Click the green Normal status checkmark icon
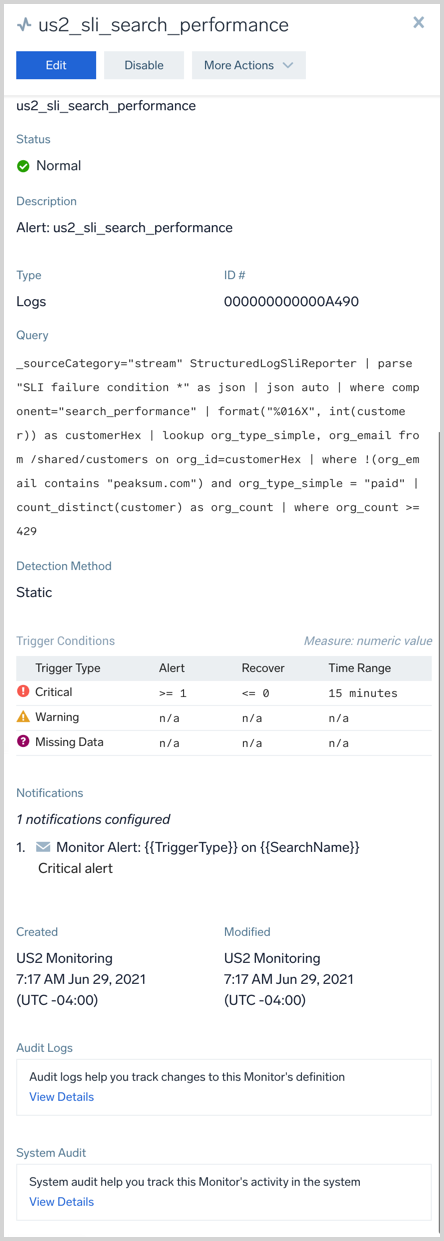 (23, 166)
